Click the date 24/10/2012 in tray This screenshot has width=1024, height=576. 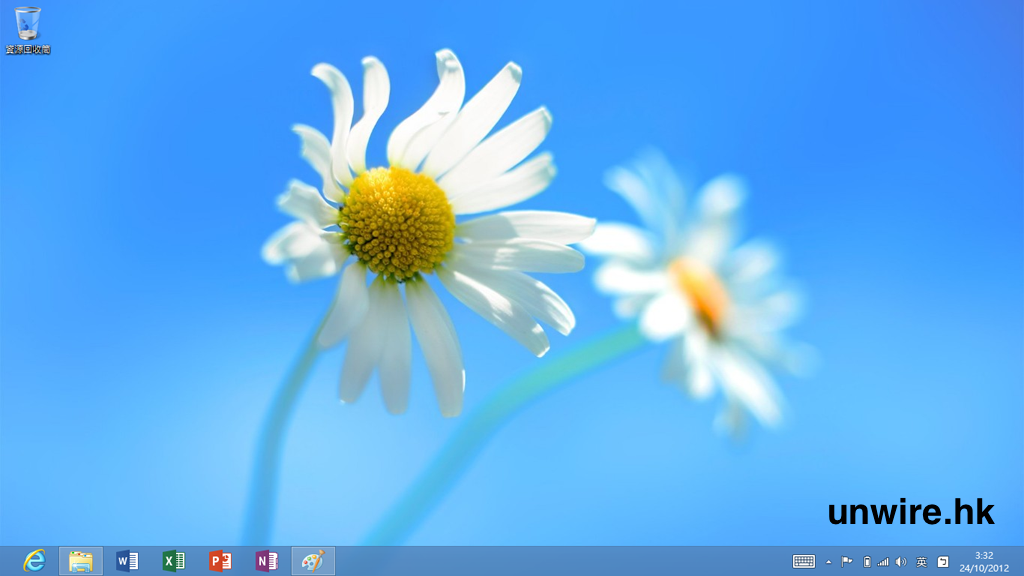pyautogui.click(x=984, y=568)
